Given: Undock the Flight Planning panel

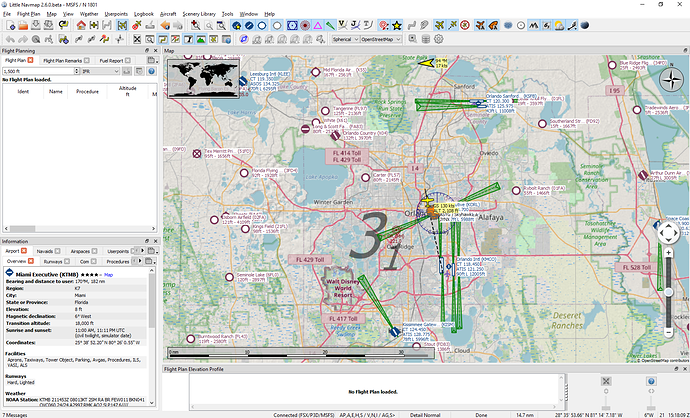Looking at the screenshot, I should pyautogui.click(x=147, y=51).
